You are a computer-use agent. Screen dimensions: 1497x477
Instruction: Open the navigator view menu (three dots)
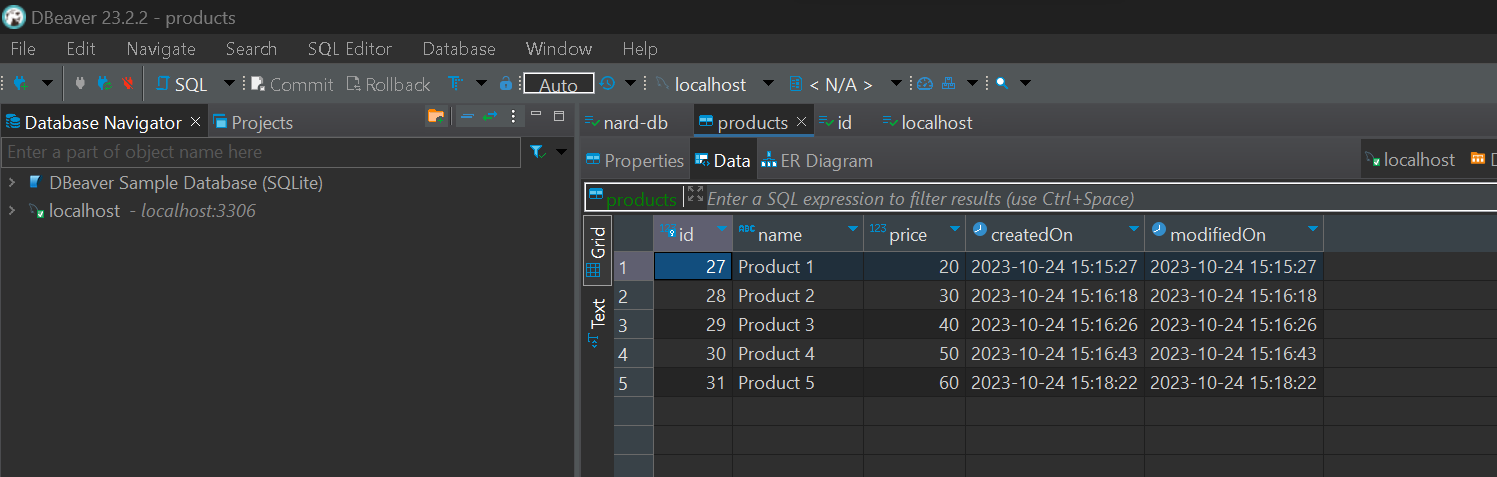point(514,117)
